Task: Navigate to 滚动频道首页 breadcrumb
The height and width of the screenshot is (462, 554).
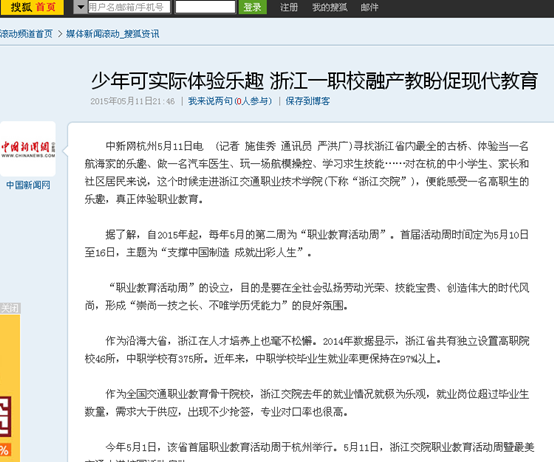Action: (26, 34)
